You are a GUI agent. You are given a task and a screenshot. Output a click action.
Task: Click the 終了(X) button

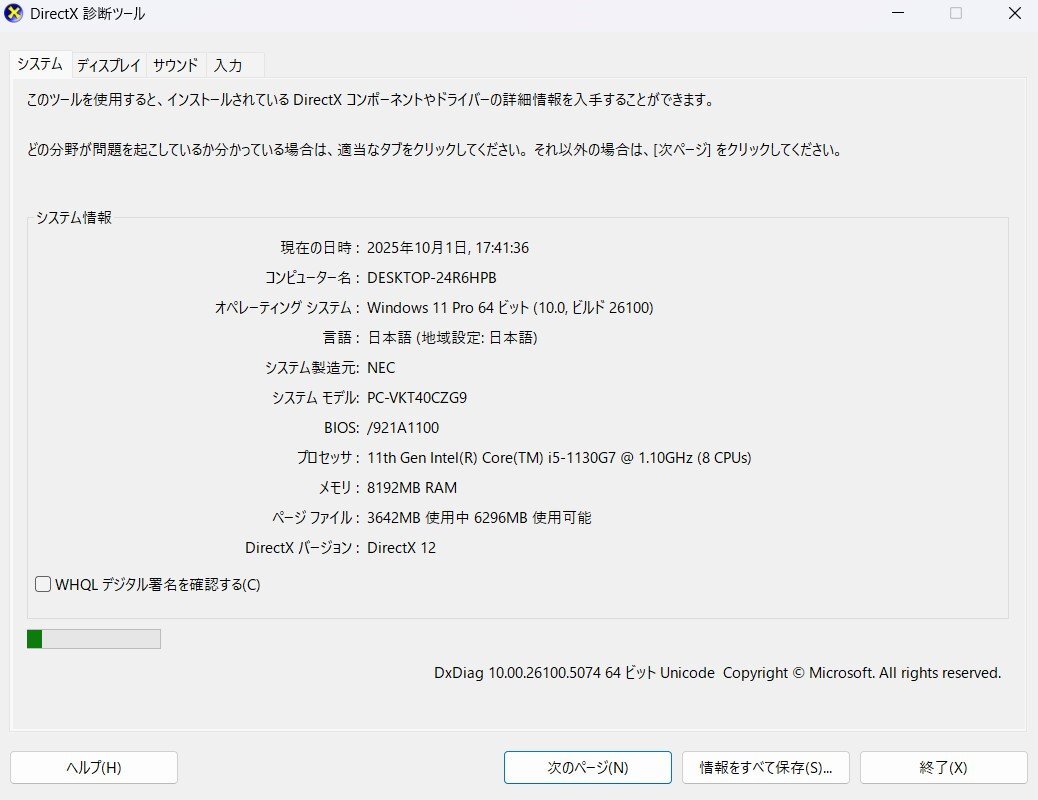tap(942, 767)
